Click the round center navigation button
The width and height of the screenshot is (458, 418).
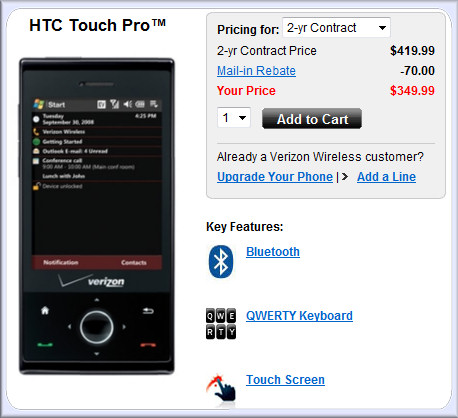[97, 327]
